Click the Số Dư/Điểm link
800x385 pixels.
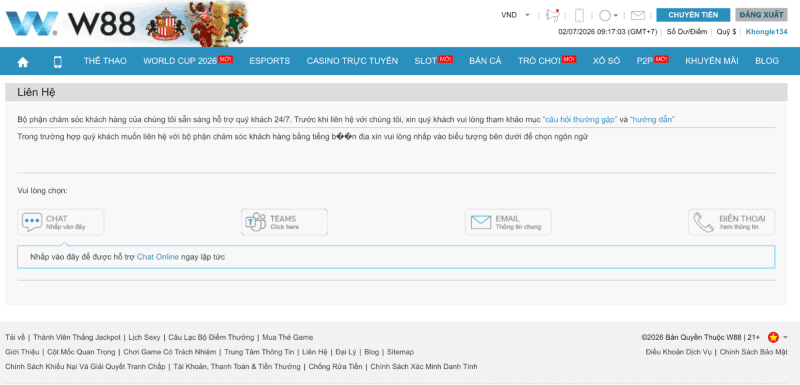click(687, 32)
